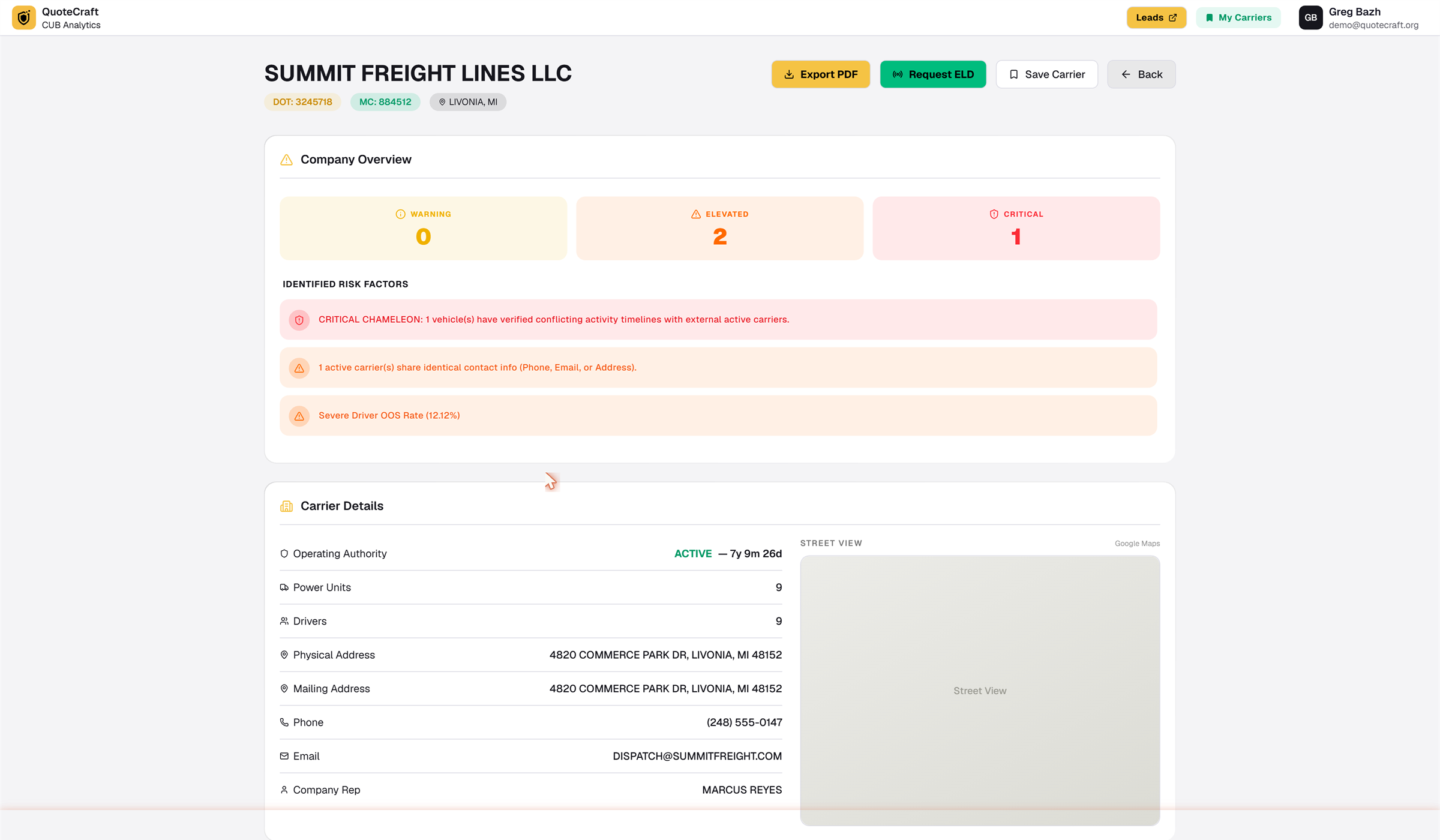The height and width of the screenshot is (840, 1440).
Task: Click the Operating Authority shield icon
Action: [284, 553]
